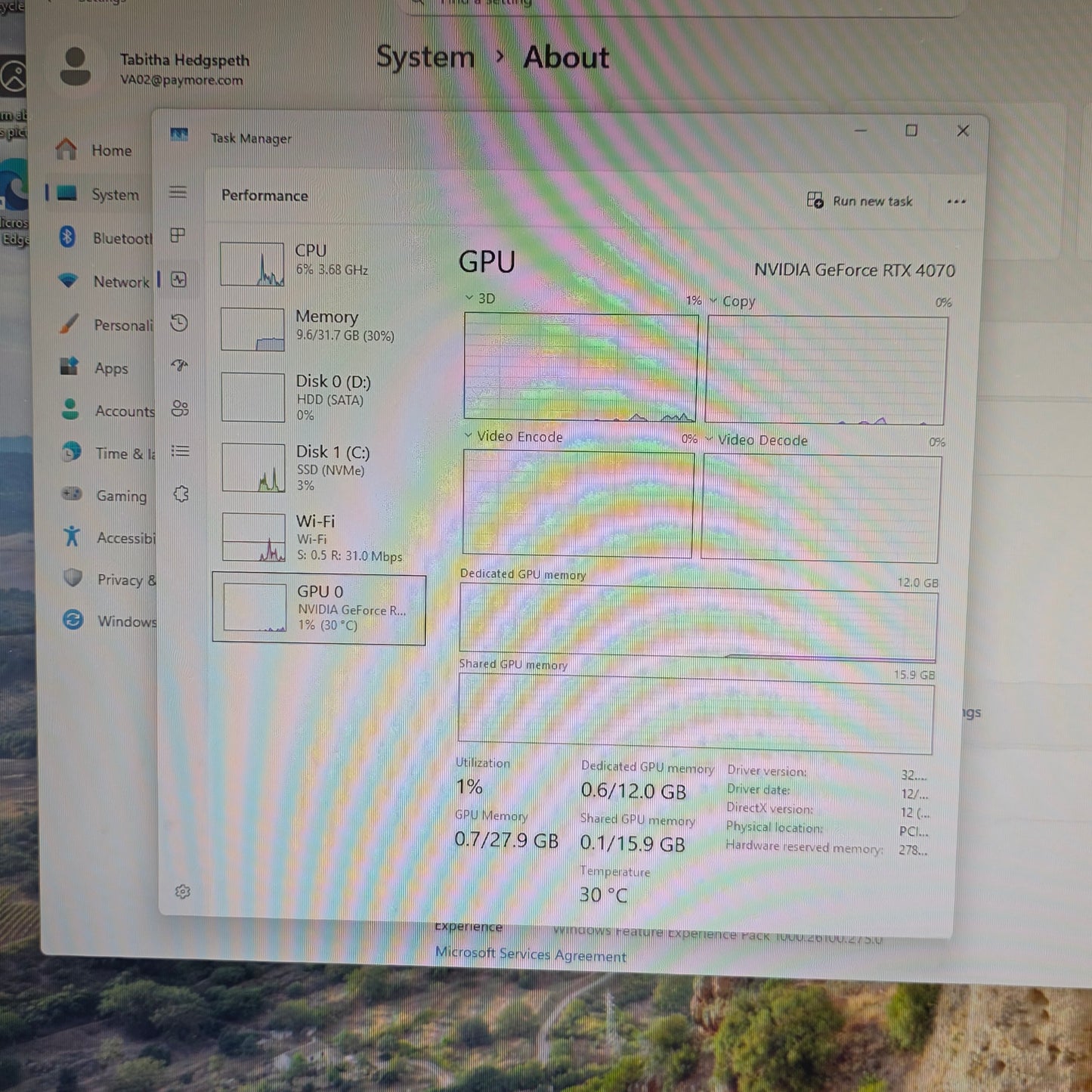Image resolution: width=1092 pixels, height=1092 pixels.
Task: Select the Wi-Fi performance entry
Action: tap(317, 537)
